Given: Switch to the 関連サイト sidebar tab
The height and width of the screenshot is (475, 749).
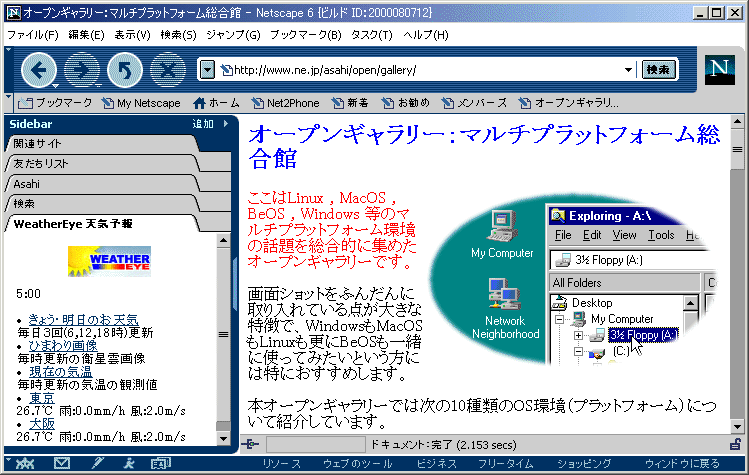Looking at the screenshot, I should point(103,143).
